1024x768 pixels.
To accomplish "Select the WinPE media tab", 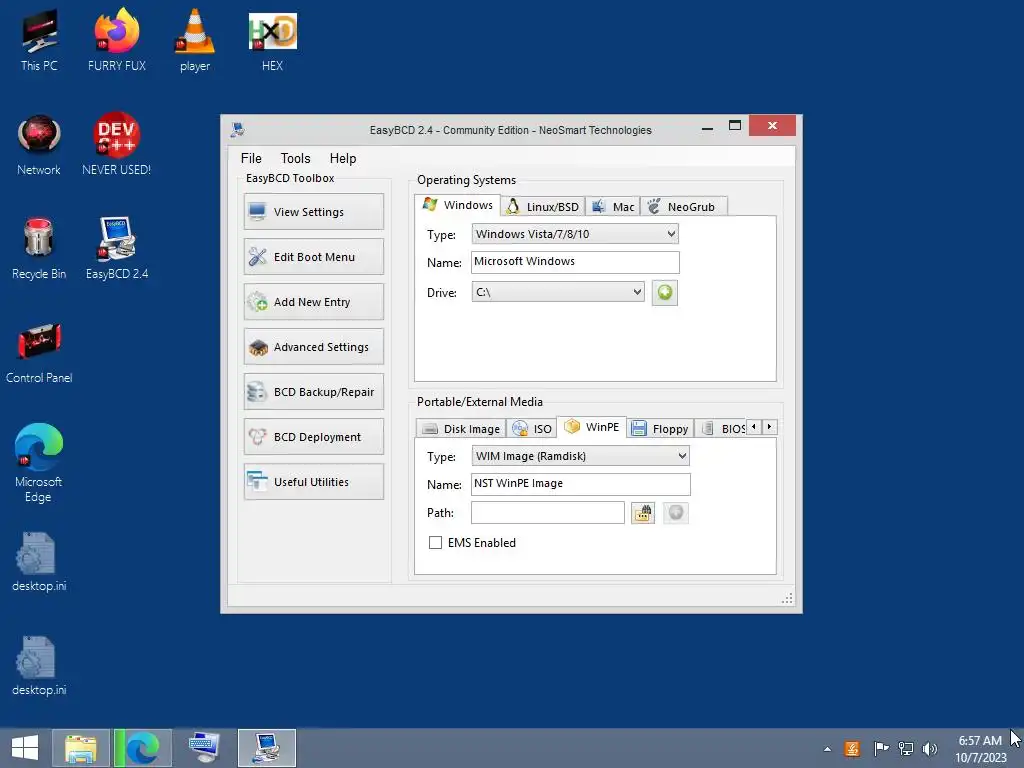I will (x=592, y=427).
